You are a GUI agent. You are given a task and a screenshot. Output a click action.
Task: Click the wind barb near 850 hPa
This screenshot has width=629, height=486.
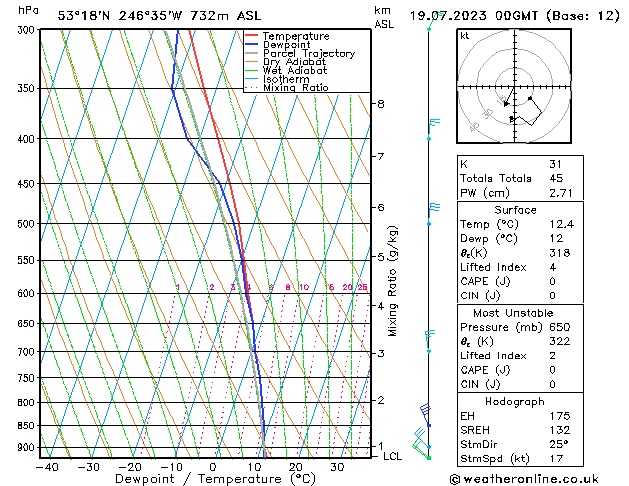(x=426, y=415)
